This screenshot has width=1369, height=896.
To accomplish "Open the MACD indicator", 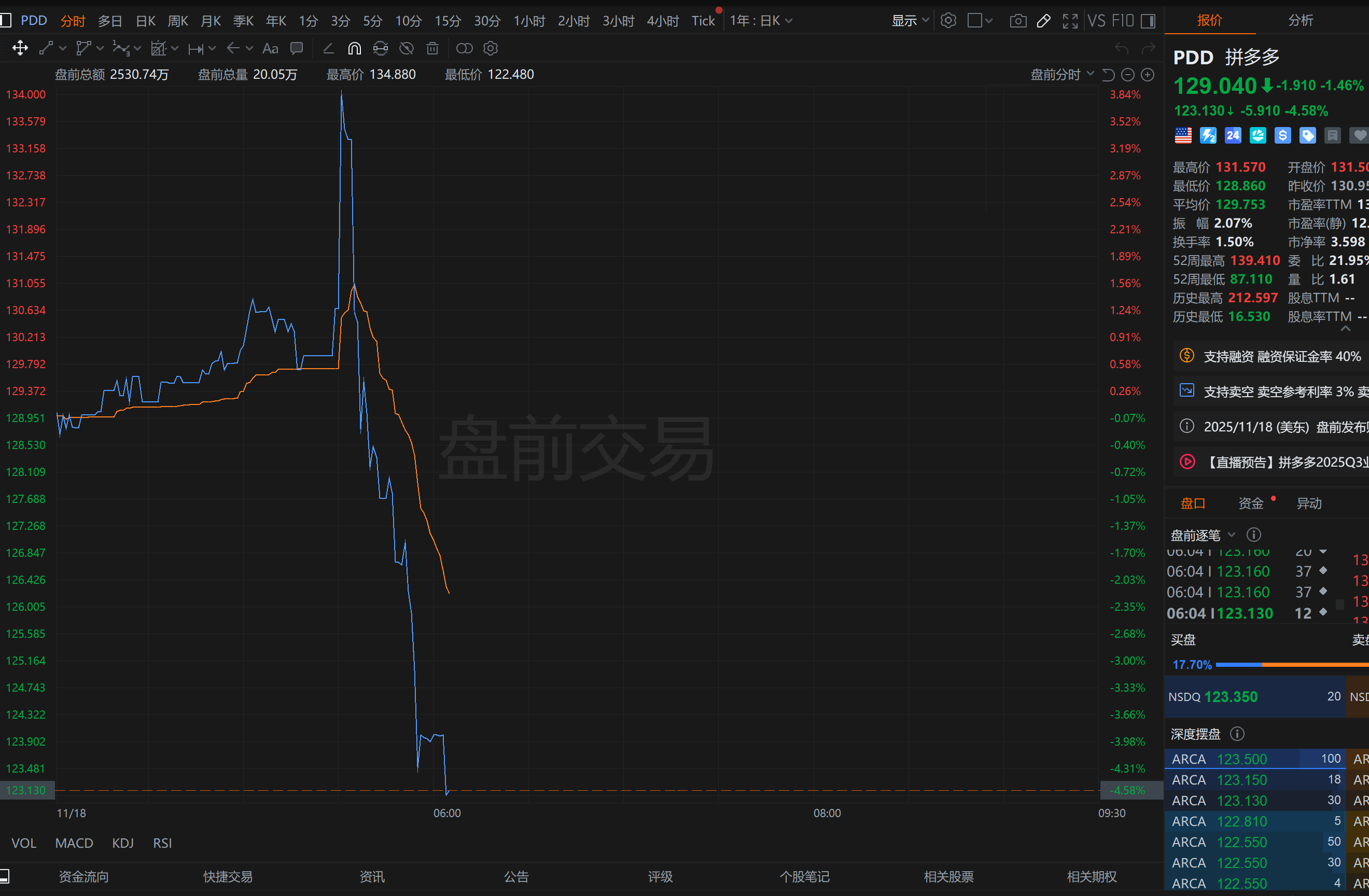I will click(74, 843).
